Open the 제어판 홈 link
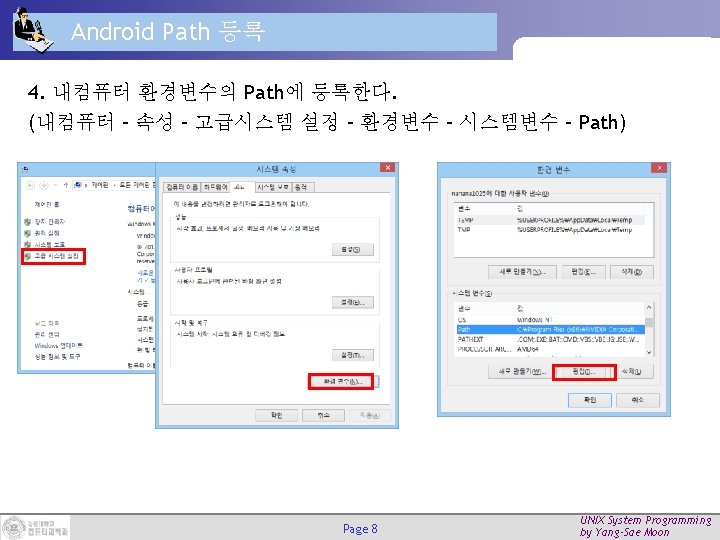 click(x=46, y=204)
